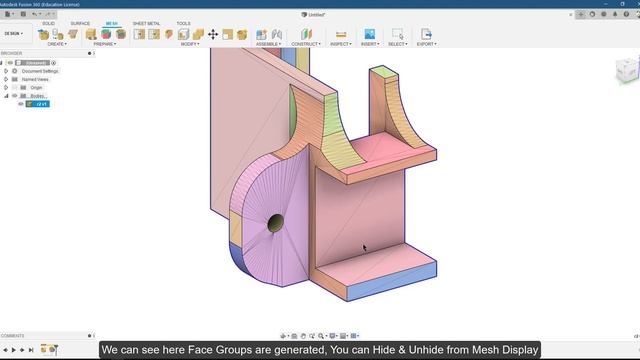Select the Mesh tab
Viewport: 640px width, 360px height.
tap(111, 24)
